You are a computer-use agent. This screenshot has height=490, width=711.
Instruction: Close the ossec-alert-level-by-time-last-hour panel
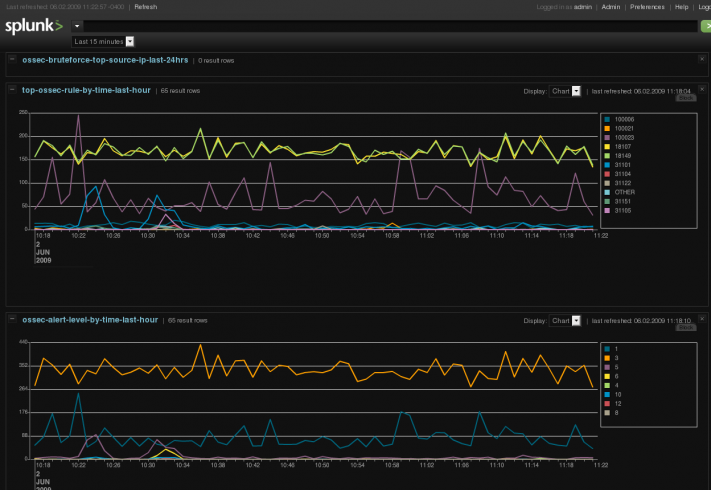coord(702,319)
